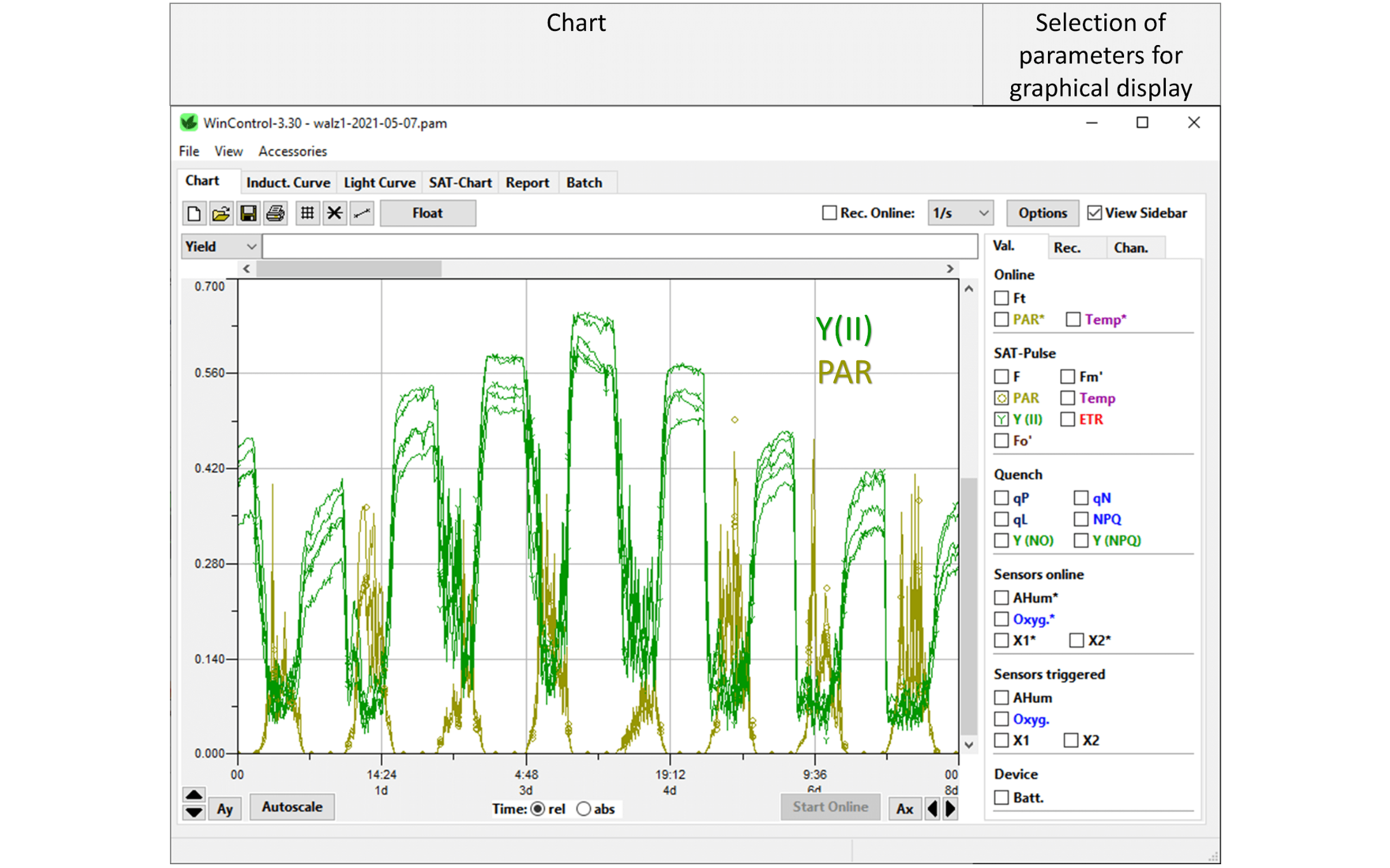Screen dimensions: 1390x868
Task: Click the up arrow above Ay
Action: pyautogui.click(x=194, y=795)
